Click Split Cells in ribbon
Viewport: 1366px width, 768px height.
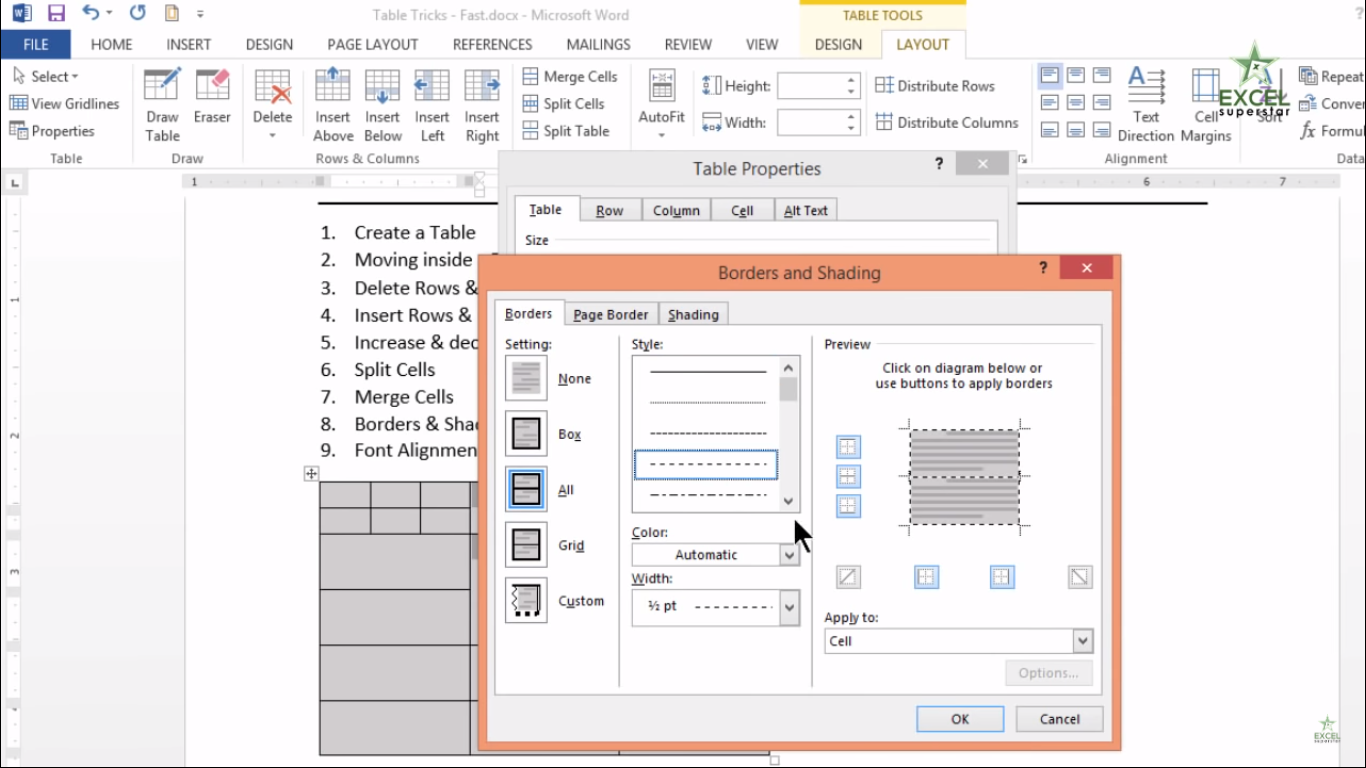tap(564, 103)
